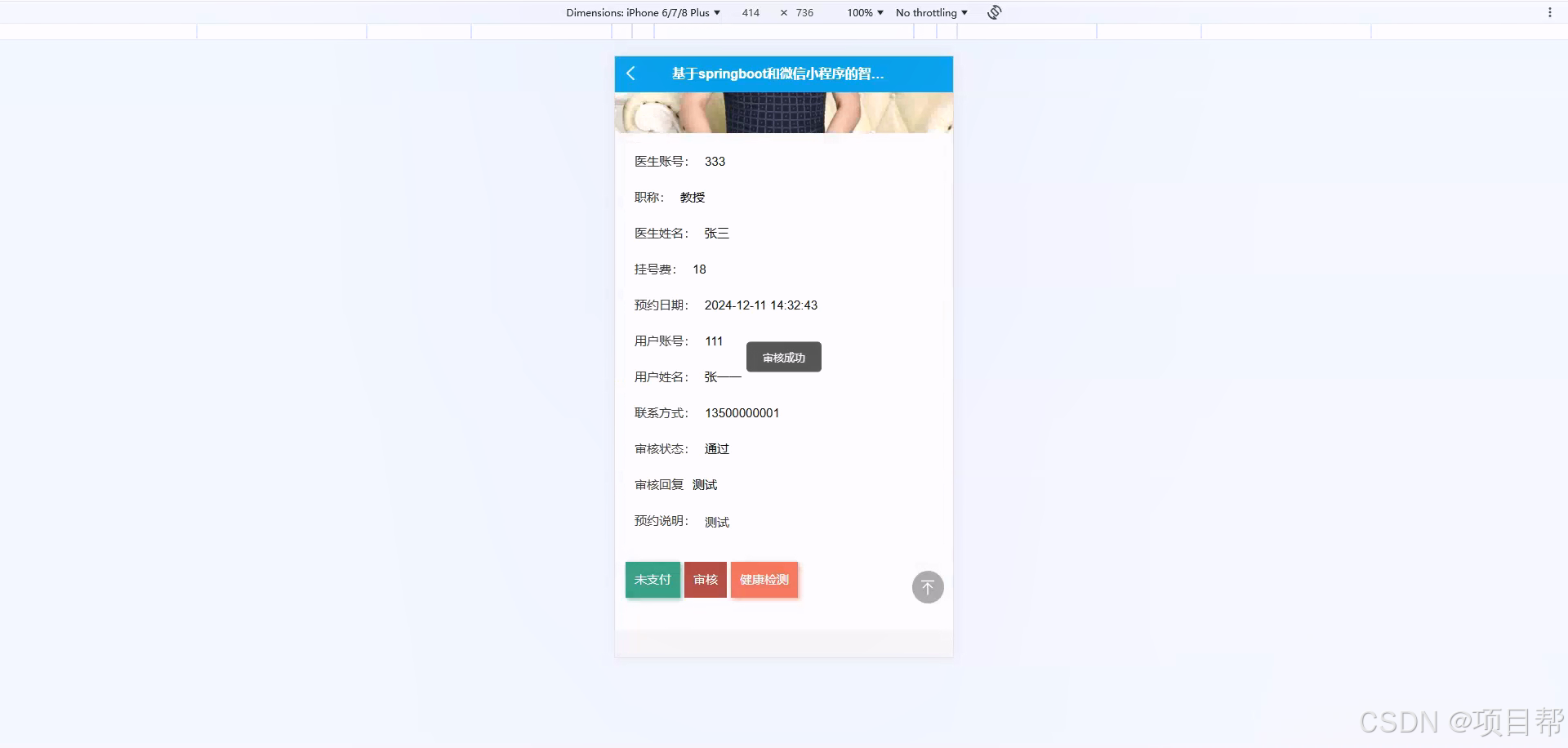Rotate the emulated device orientation
1568x748 pixels.
tap(993, 12)
